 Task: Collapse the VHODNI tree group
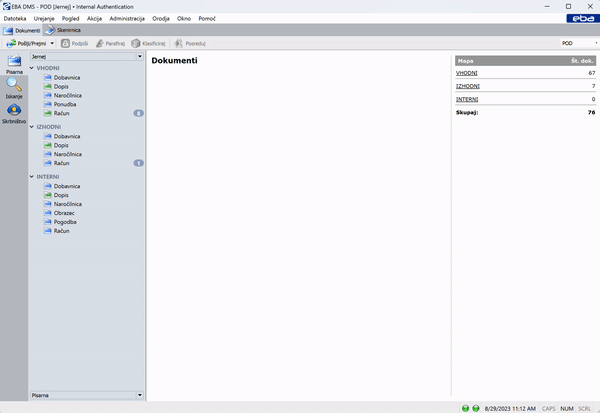coord(31,68)
